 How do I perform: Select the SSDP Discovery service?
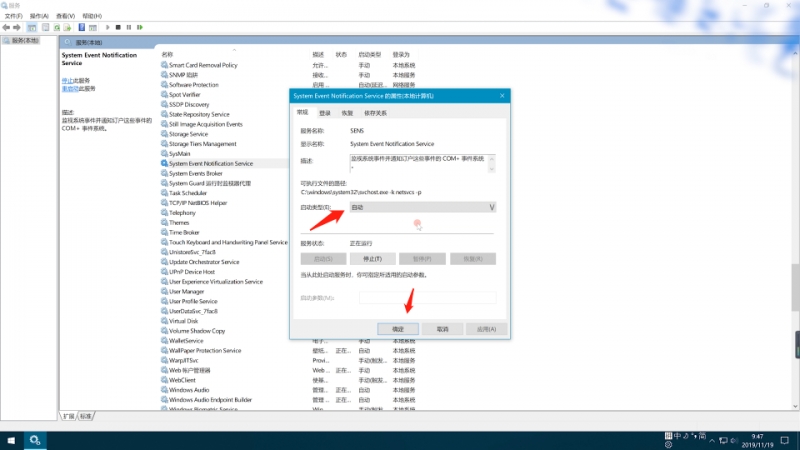(189, 105)
